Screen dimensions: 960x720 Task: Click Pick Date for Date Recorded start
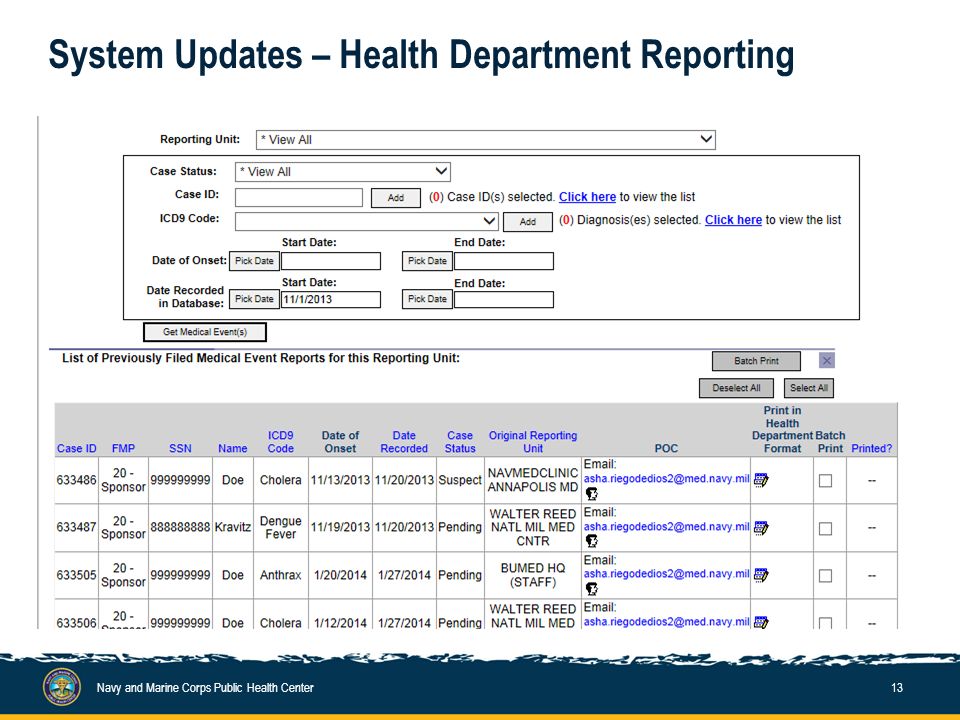click(254, 299)
